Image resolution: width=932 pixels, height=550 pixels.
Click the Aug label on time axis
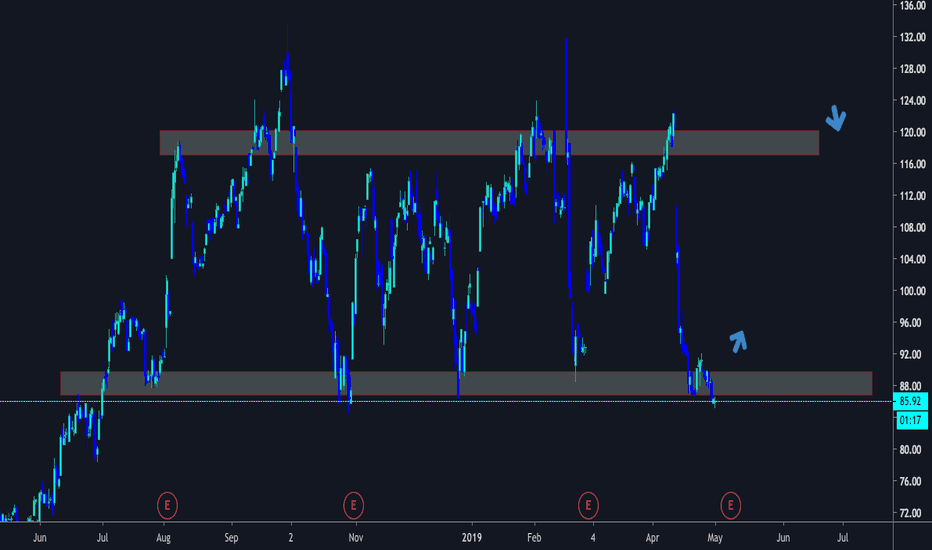(163, 538)
